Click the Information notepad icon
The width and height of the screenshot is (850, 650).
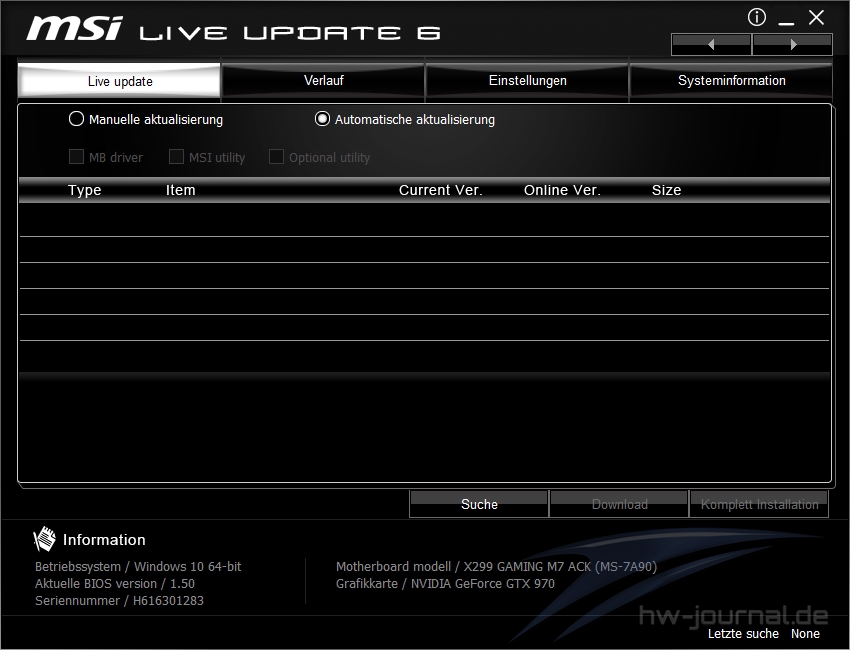(44, 539)
